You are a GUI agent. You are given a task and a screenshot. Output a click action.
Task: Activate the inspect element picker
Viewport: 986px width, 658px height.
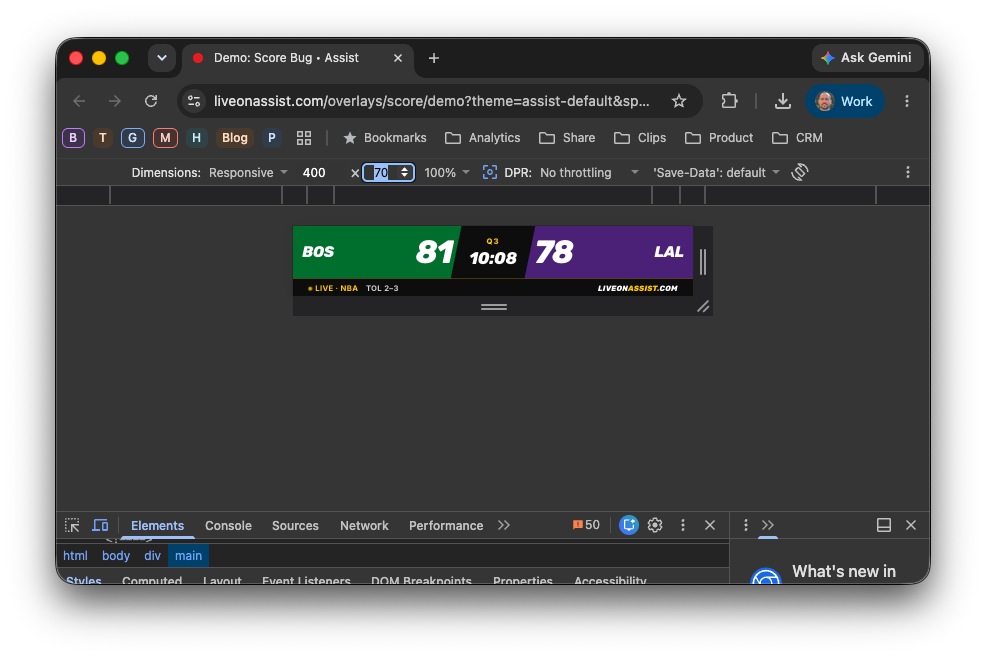click(72, 525)
